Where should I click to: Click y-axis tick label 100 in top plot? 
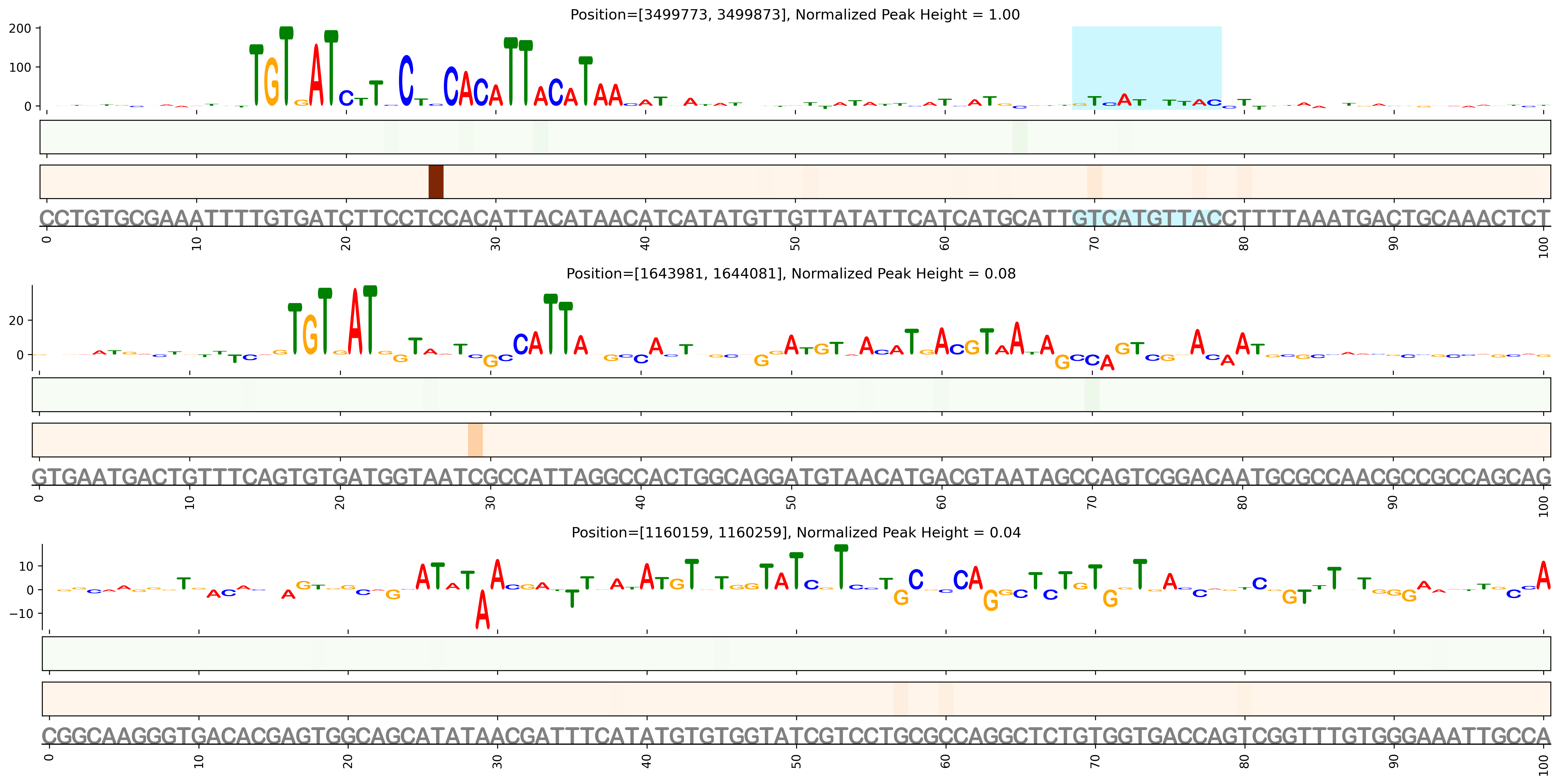[20, 67]
